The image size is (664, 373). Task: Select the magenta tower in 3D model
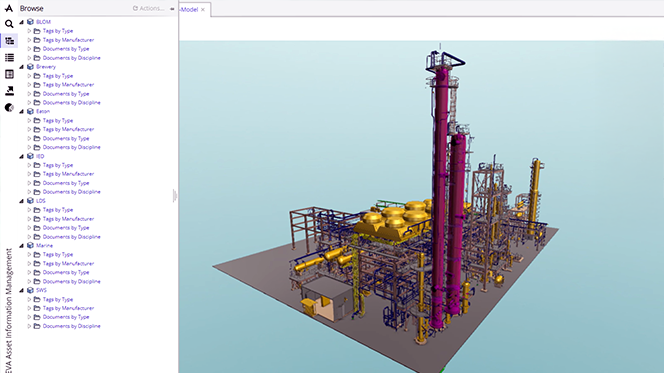(440, 191)
